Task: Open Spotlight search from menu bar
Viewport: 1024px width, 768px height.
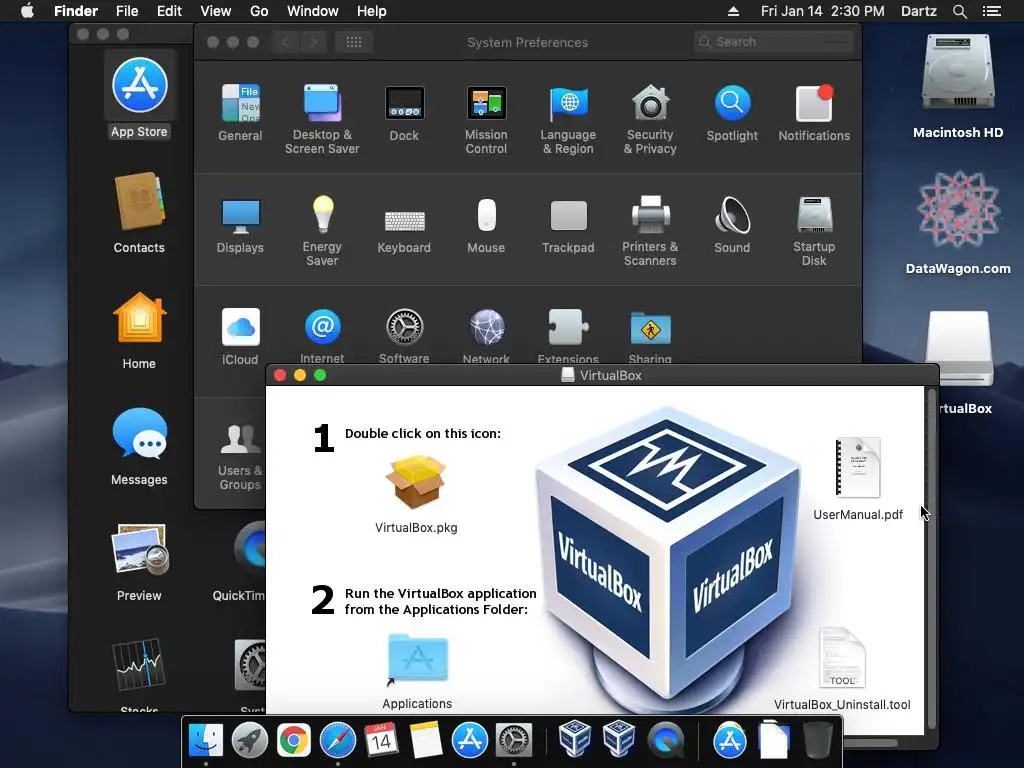Action: click(x=960, y=11)
